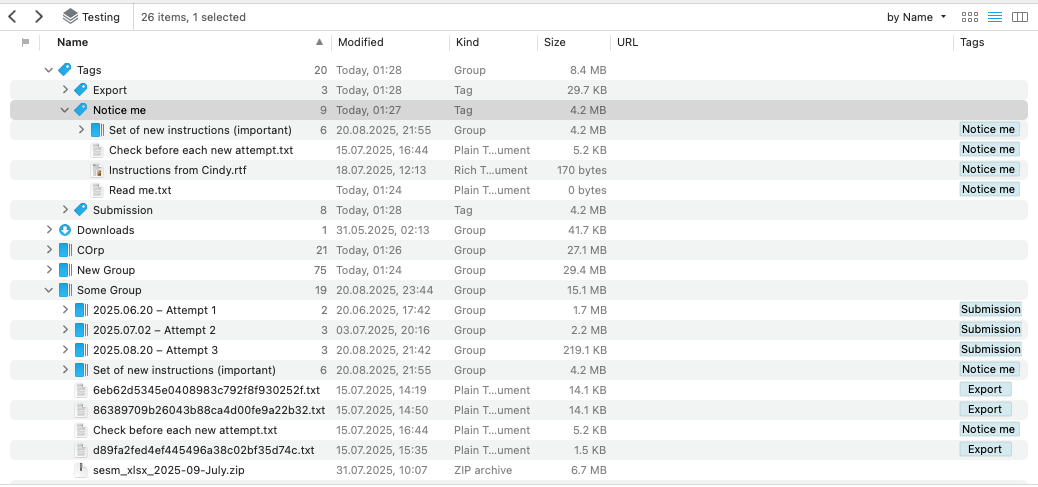This screenshot has height=487, width=1038.
Task: Switch to list view
Action: tap(995, 17)
